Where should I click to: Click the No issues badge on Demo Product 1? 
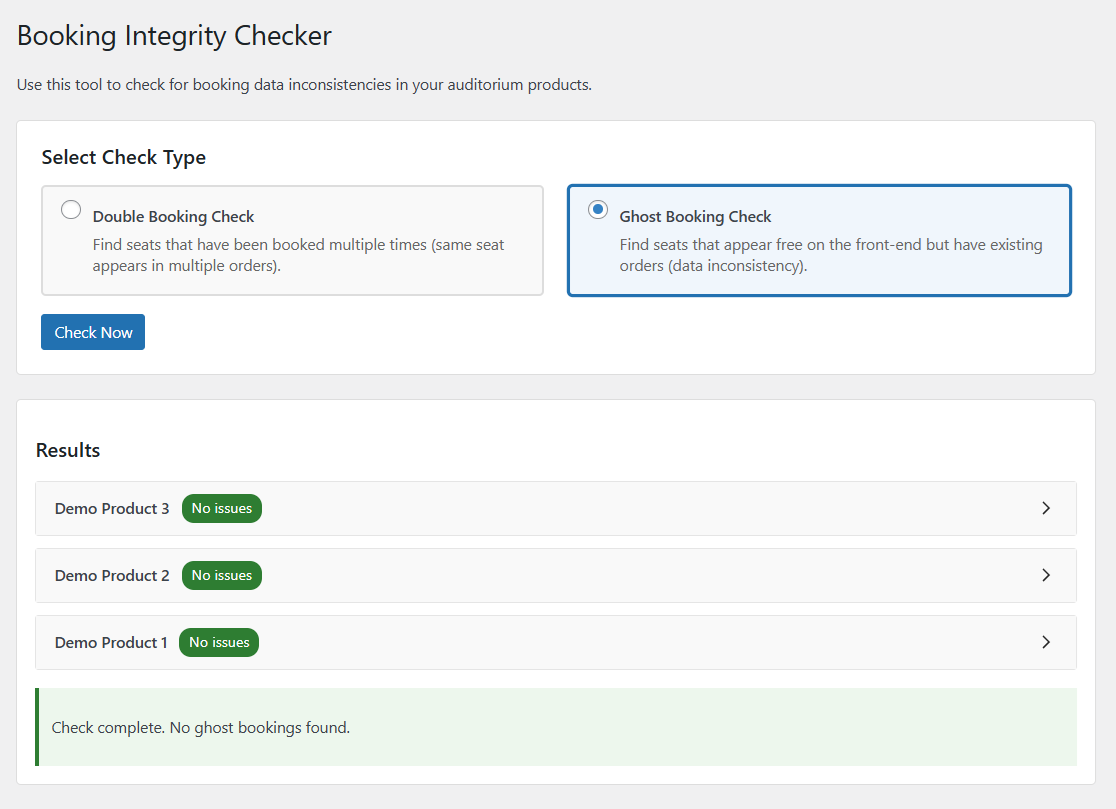(219, 642)
